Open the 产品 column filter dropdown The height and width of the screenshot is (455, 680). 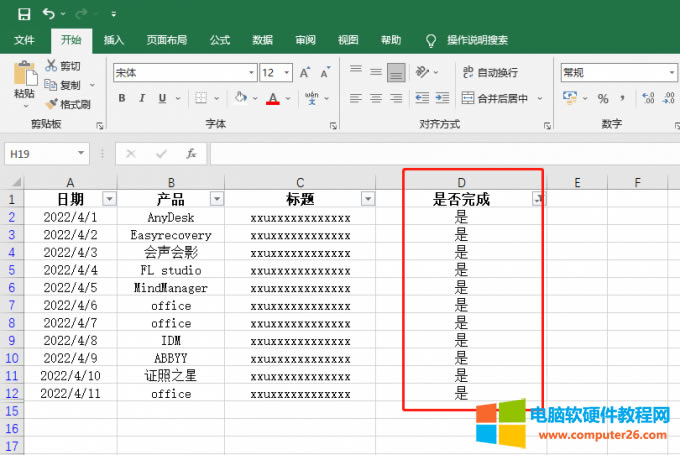216,199
